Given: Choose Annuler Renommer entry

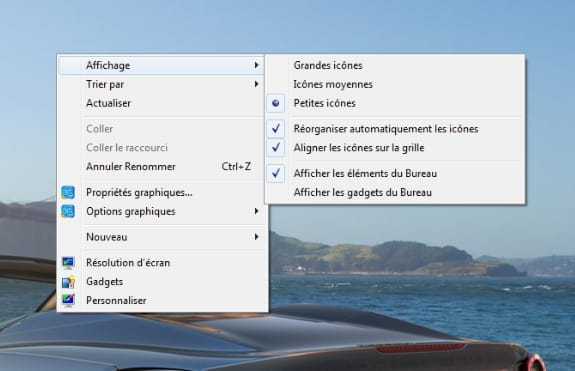Looking at the screenshot, I should (161, 167).
